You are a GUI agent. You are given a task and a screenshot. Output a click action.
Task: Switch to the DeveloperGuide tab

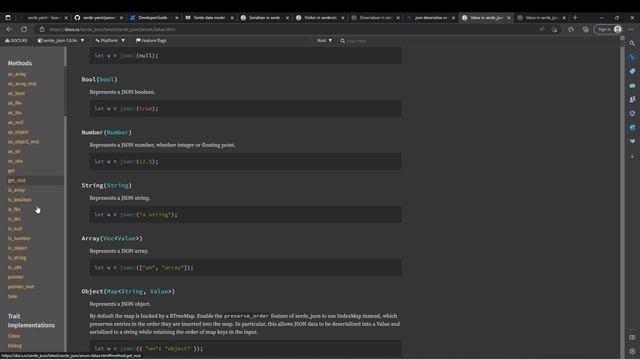tap(153, 18)
